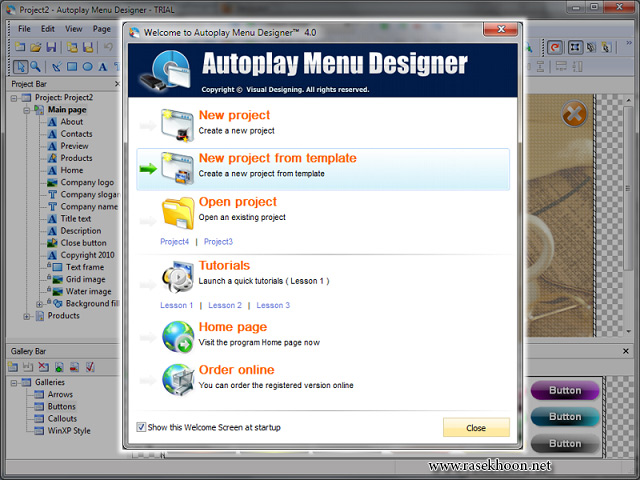Click the add item icon with green plus
Image resolution: width=640 pixels, height=480 pixels.
[59, 367]
